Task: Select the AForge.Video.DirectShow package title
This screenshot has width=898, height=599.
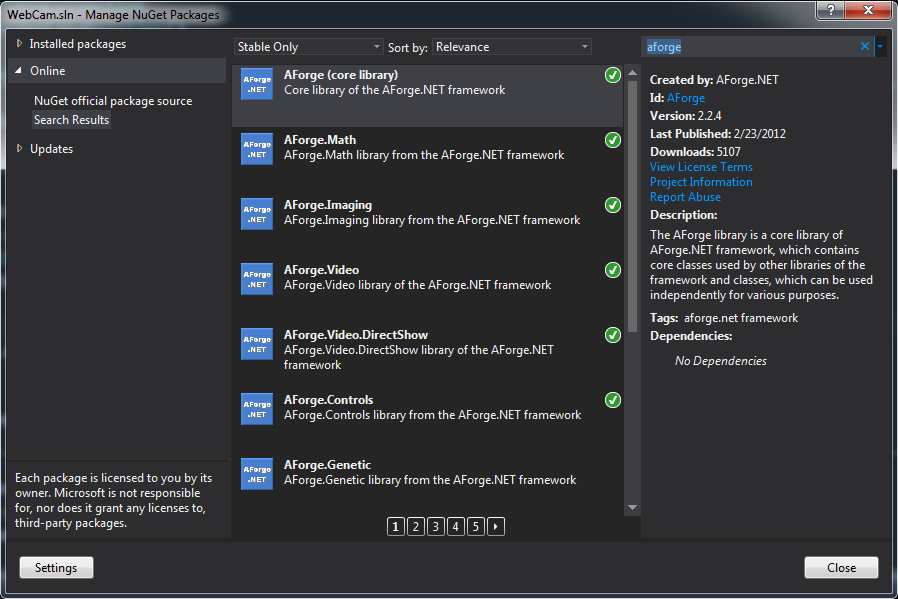Action: (356, 335)
